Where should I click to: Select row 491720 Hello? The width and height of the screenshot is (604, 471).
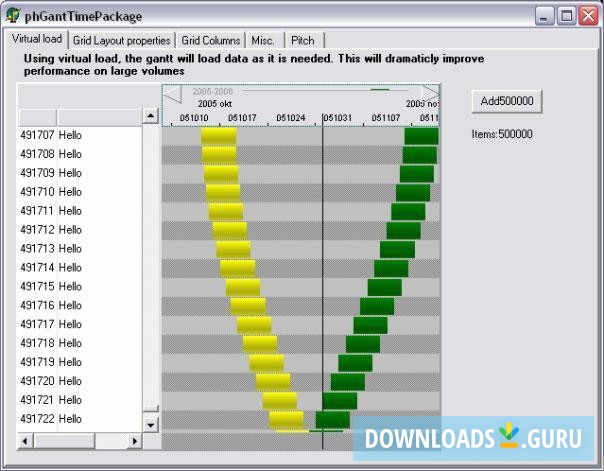79,381
